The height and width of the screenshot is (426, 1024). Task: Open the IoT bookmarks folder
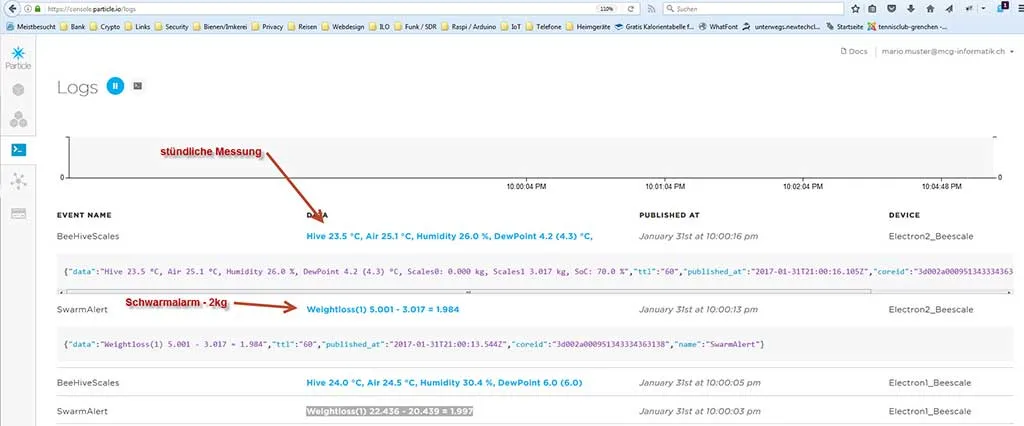[511, 27]
